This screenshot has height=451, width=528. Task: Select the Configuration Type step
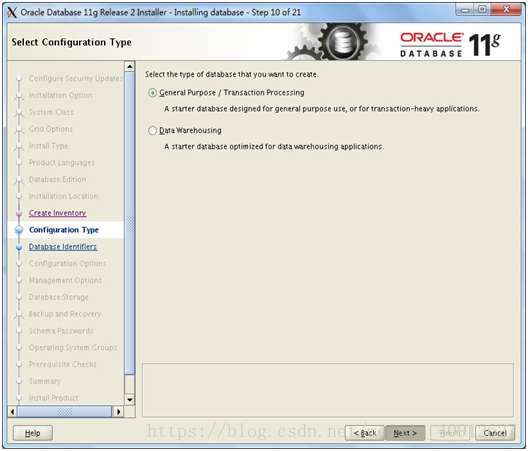point(64,230)
